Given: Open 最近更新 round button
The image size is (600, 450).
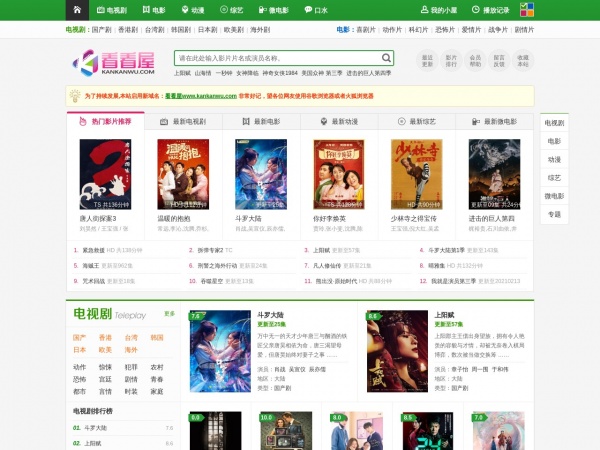Looking at the screenshot, I should 427,60.
